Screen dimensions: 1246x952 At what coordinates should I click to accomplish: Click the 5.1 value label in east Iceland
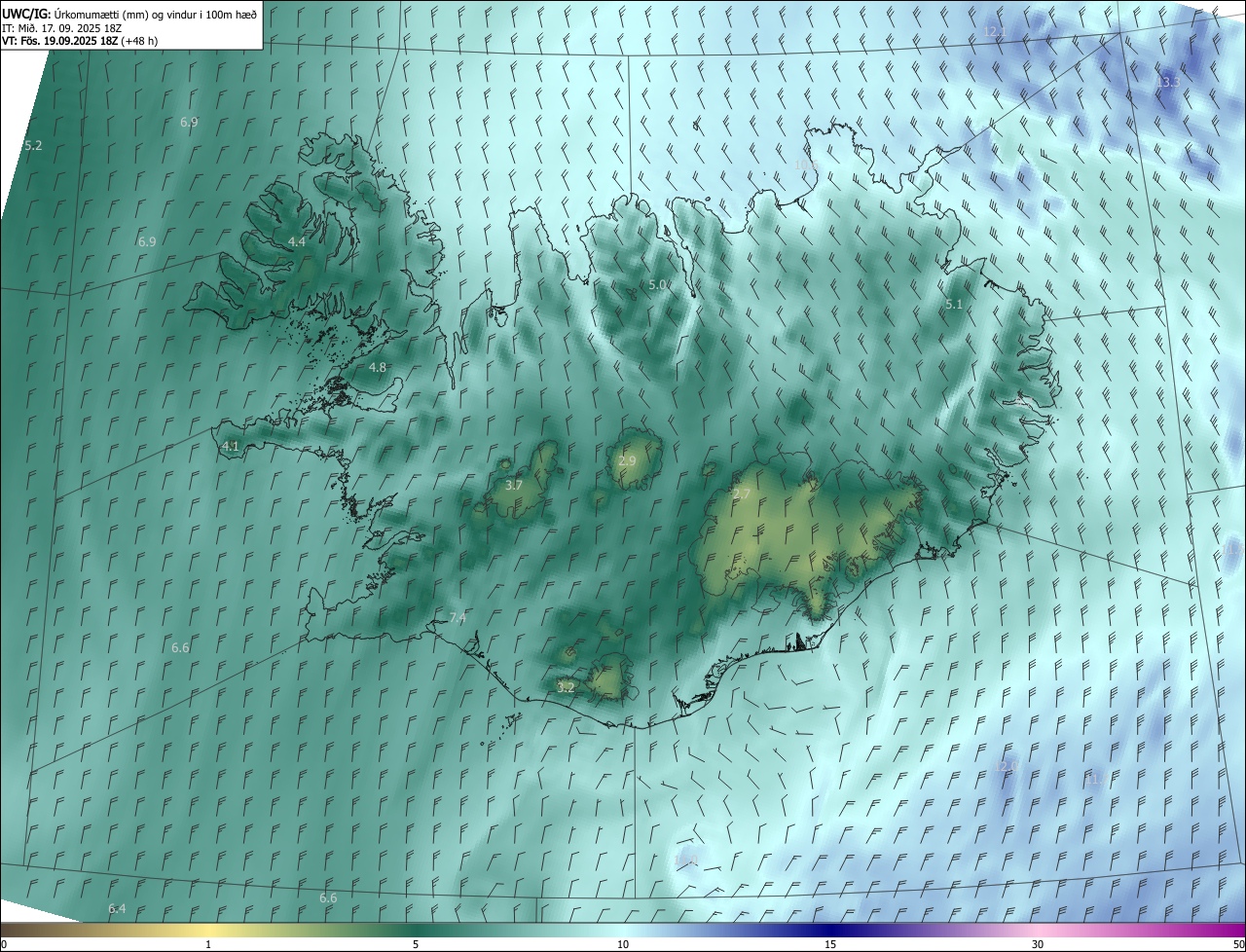coord(954,305)
